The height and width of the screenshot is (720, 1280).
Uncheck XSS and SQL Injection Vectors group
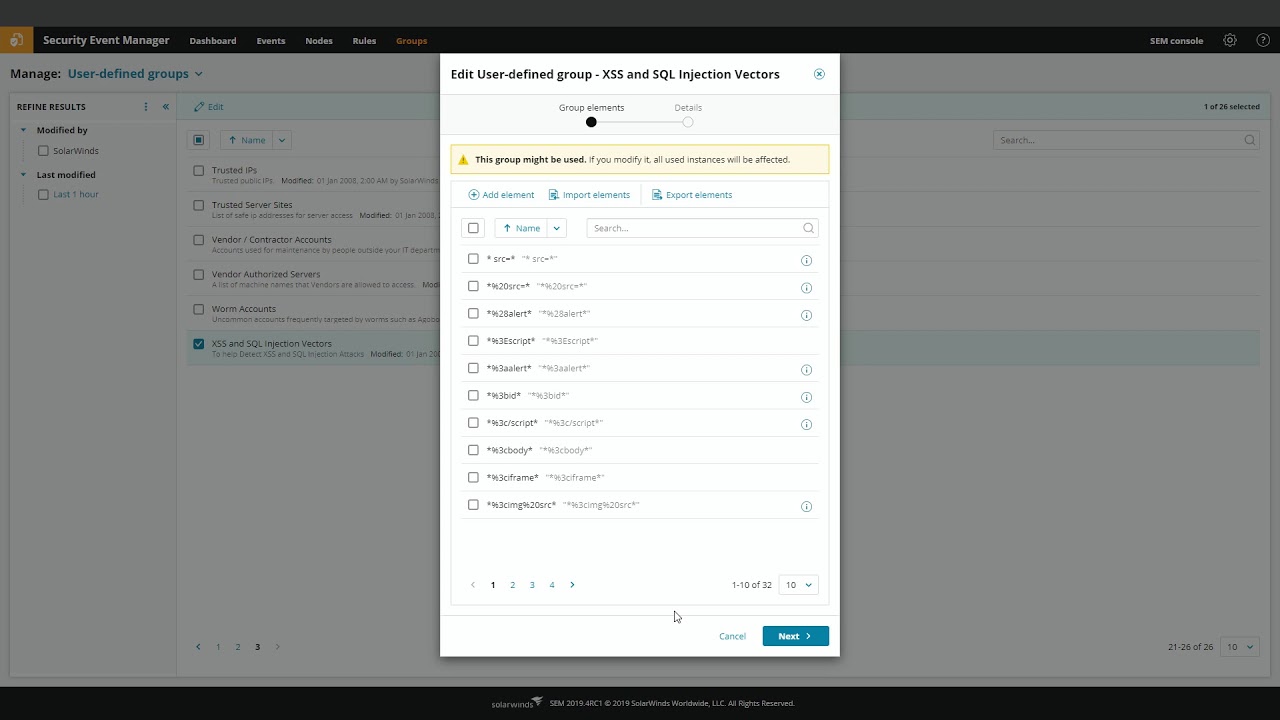[199, 344]
